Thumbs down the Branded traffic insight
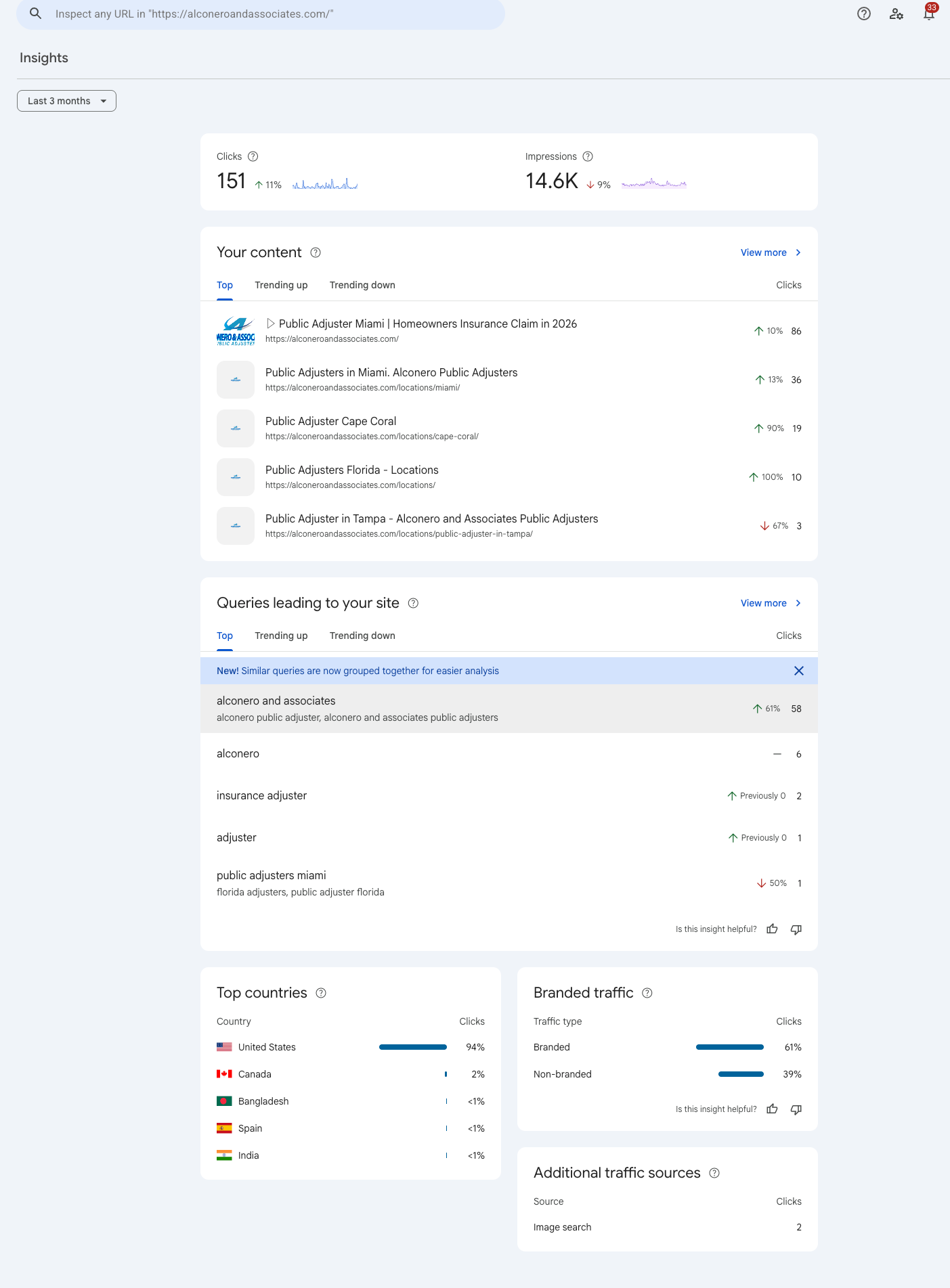Image resolution: width=950 pixels, height=1288 pixels. [x=796, y=1109]
